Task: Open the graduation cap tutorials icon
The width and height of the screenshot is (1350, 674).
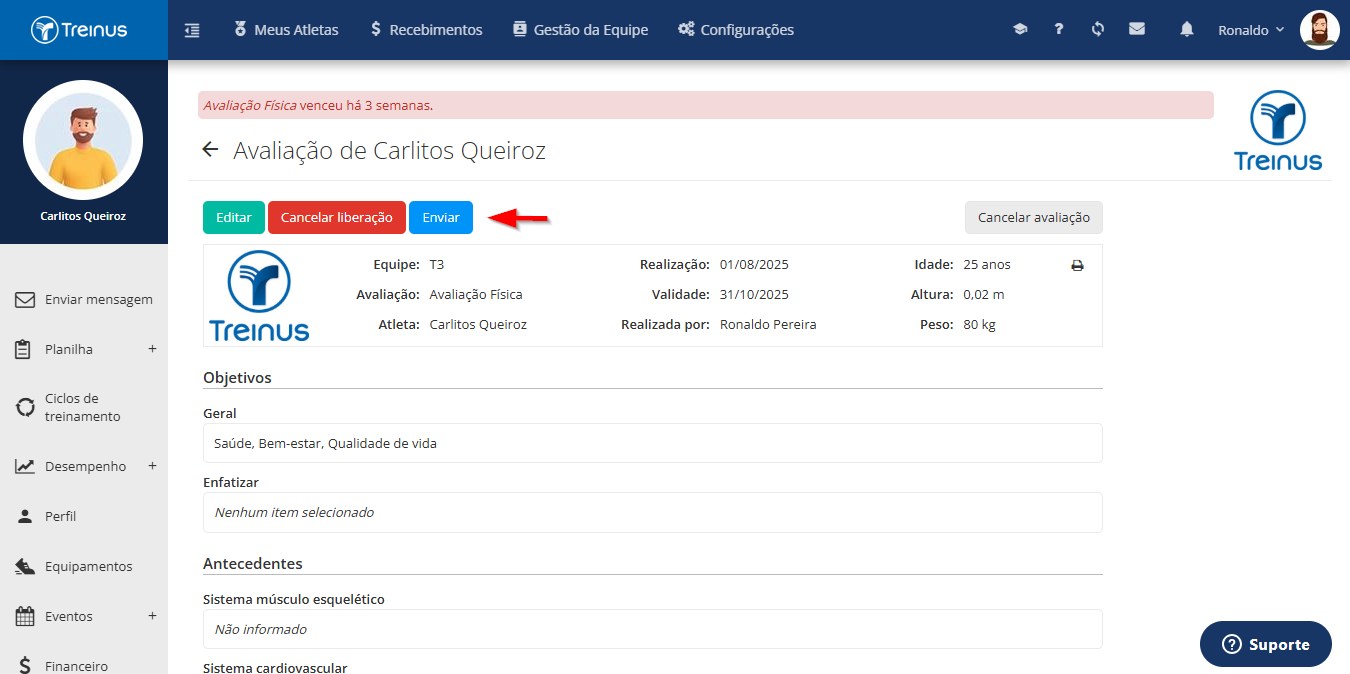Action: [x=1020, y=29]
